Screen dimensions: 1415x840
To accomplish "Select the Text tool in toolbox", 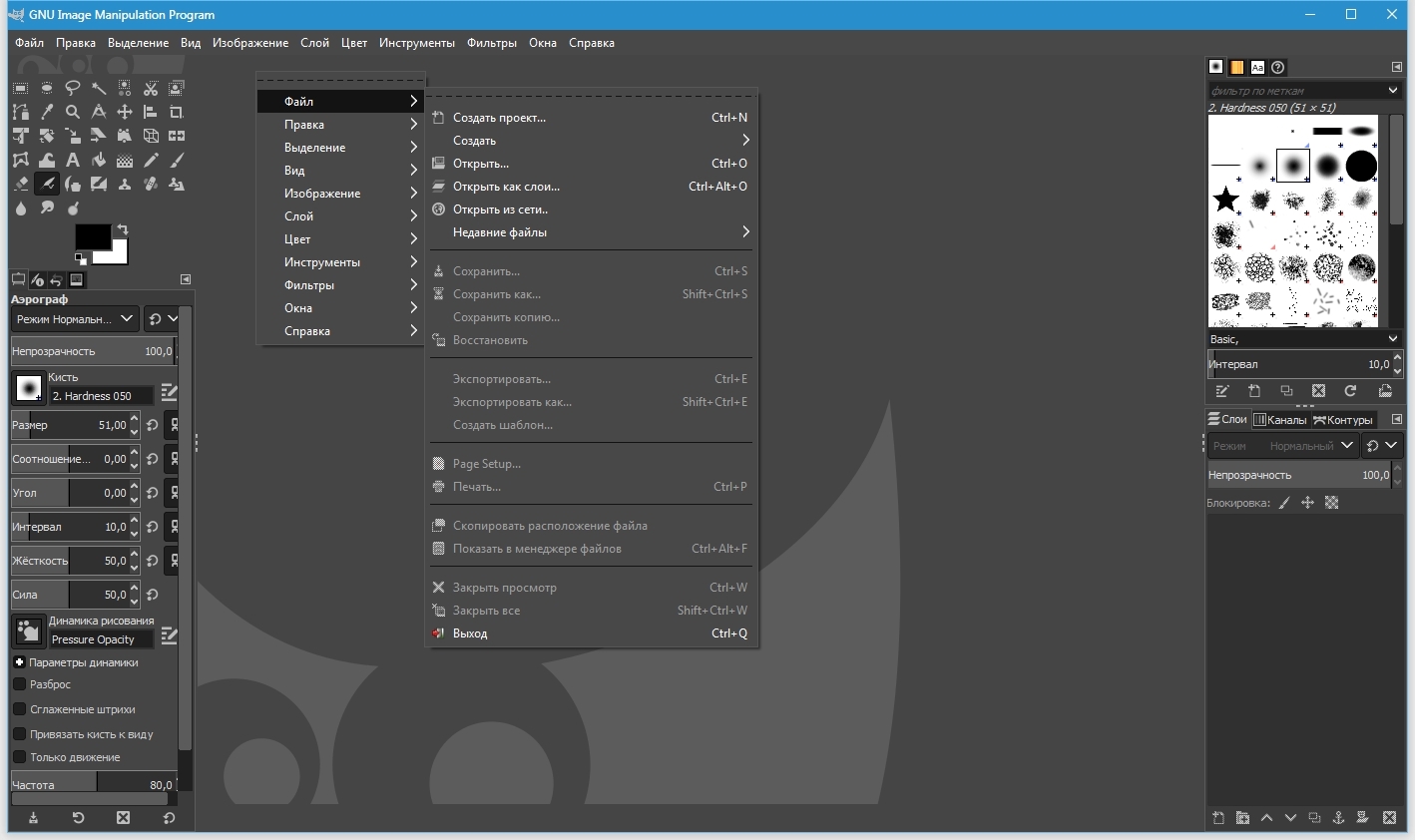I will [x=73, y=160].
